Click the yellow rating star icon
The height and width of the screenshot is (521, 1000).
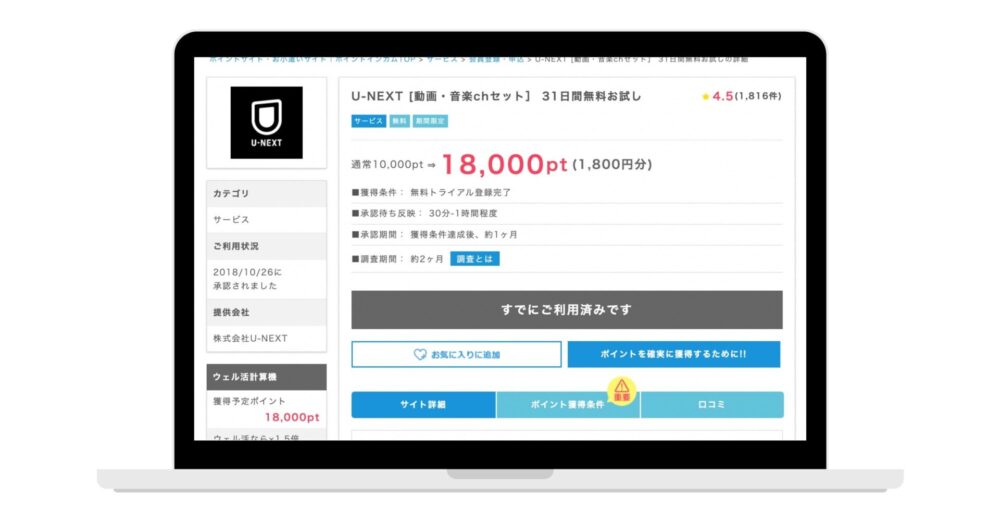tap(705, 97)
